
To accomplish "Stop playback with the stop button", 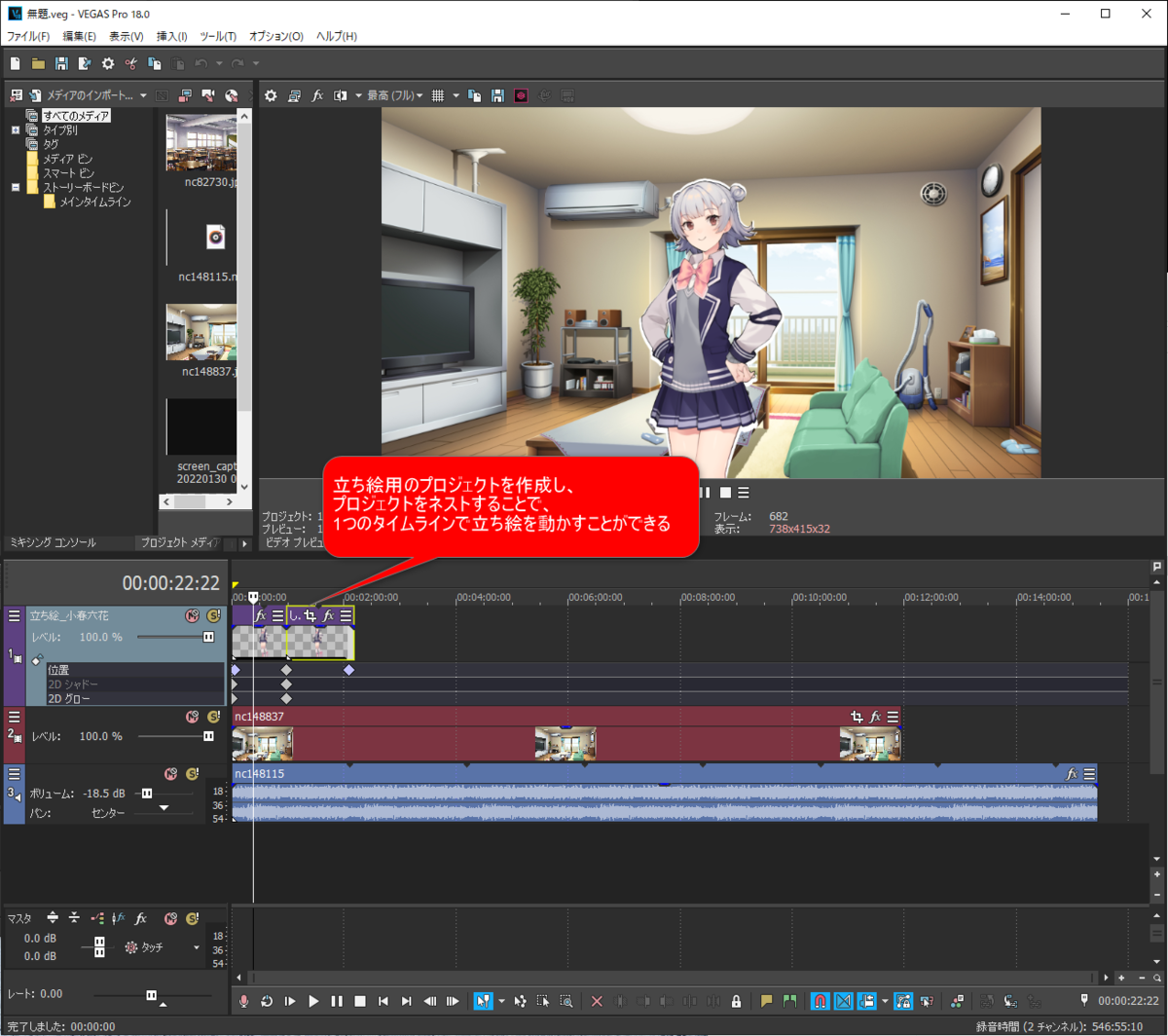I will (x=360, y=1001).
